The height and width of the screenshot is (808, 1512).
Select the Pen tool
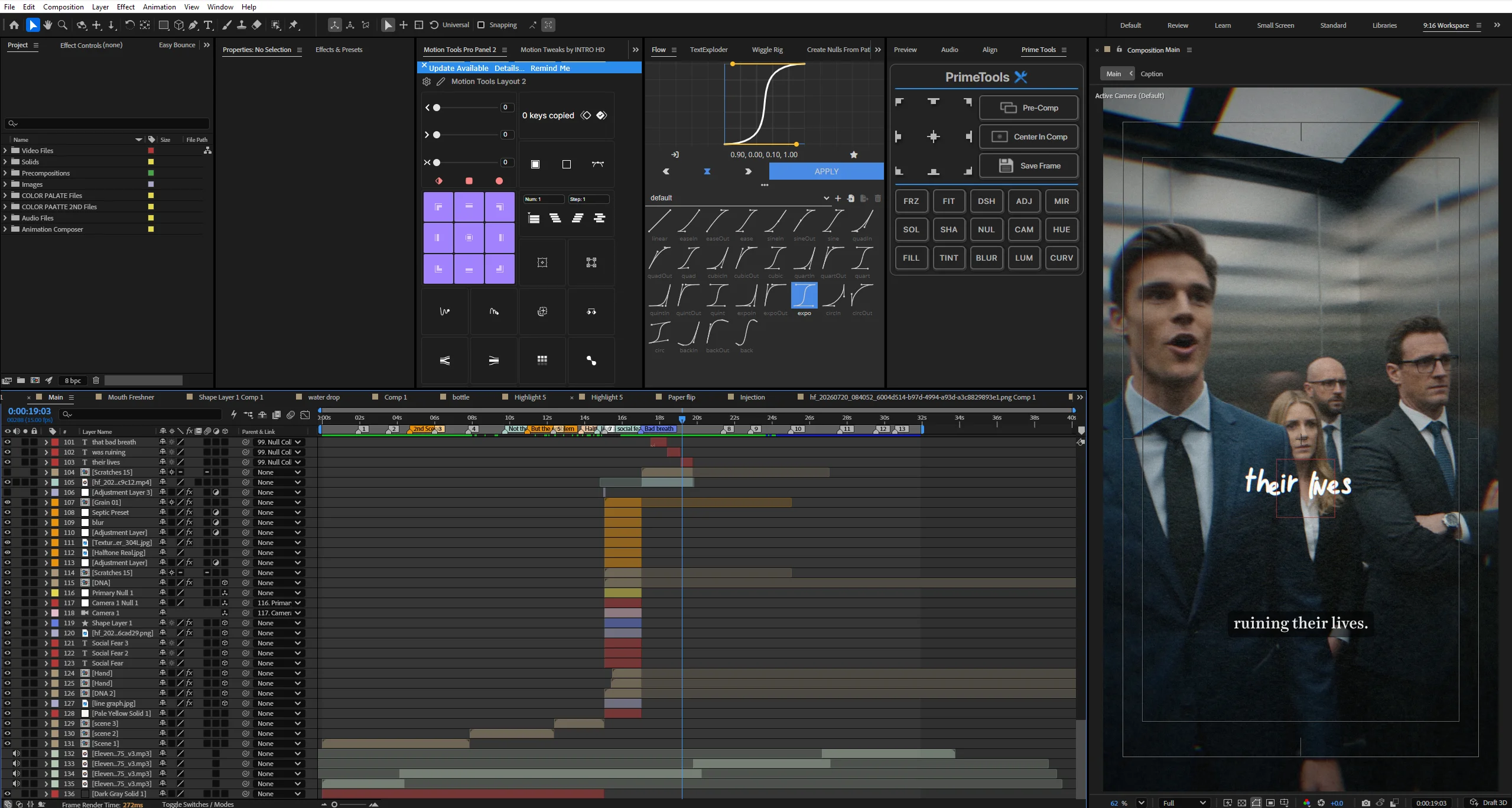tap(193, 25)
